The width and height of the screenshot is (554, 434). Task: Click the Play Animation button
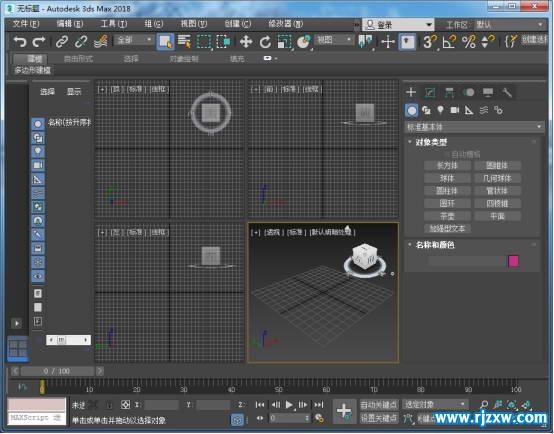[x=289, y=405]
